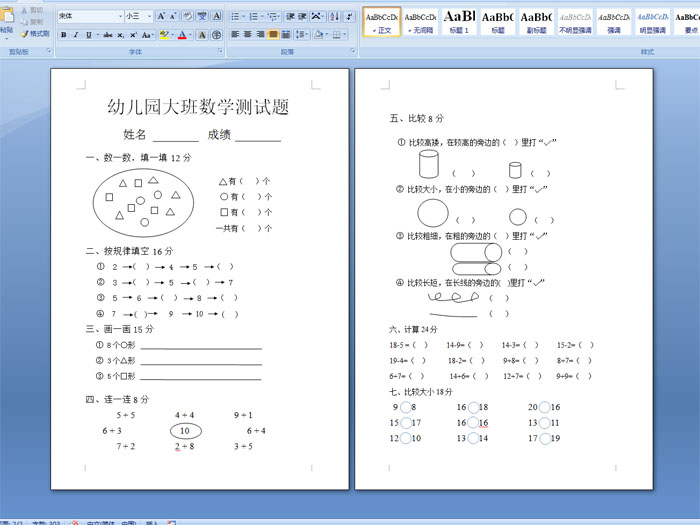Screen dimensions: 700x525
Task: Select the 明显强调 (Intense Emphasis) style
Action: pyautogui.click(x=653, y=22)
